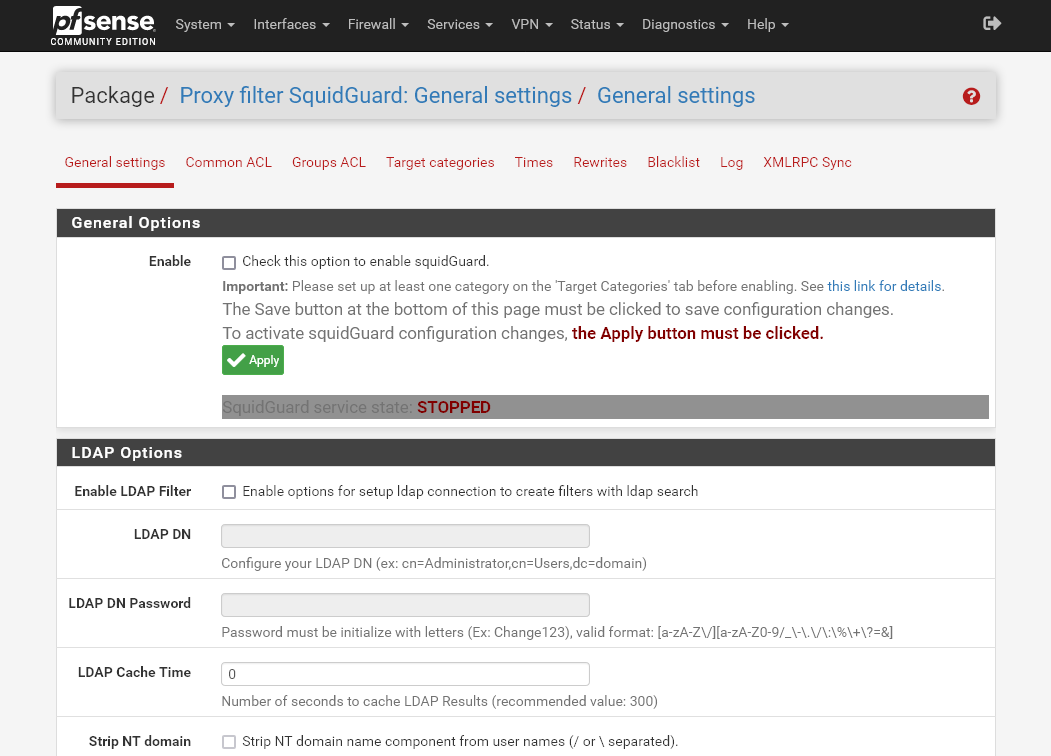Focus the LDAP Cache Time field
Viewport: 1051px width, 756px height.
pyautogui.click(x=405, y=674)
